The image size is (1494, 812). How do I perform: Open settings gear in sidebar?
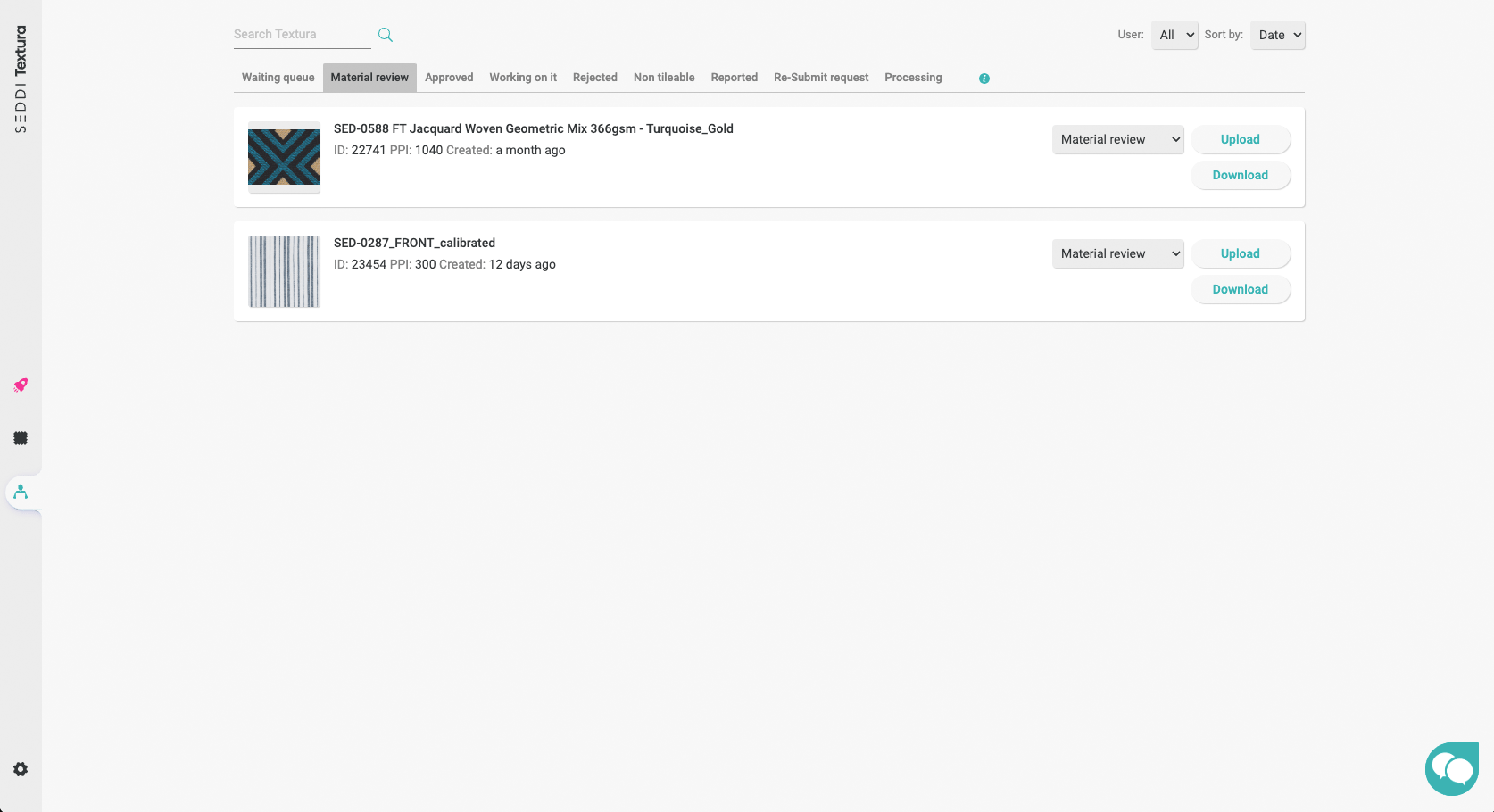[x=21, y=769]
